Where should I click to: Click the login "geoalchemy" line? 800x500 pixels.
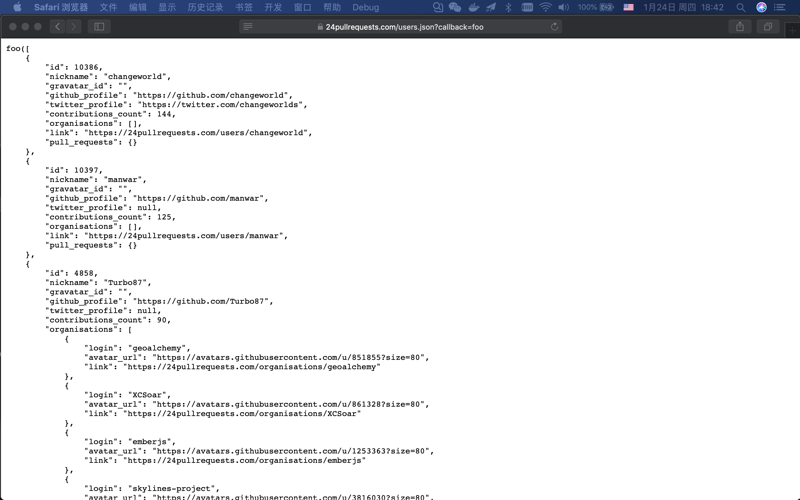point(137,348)
